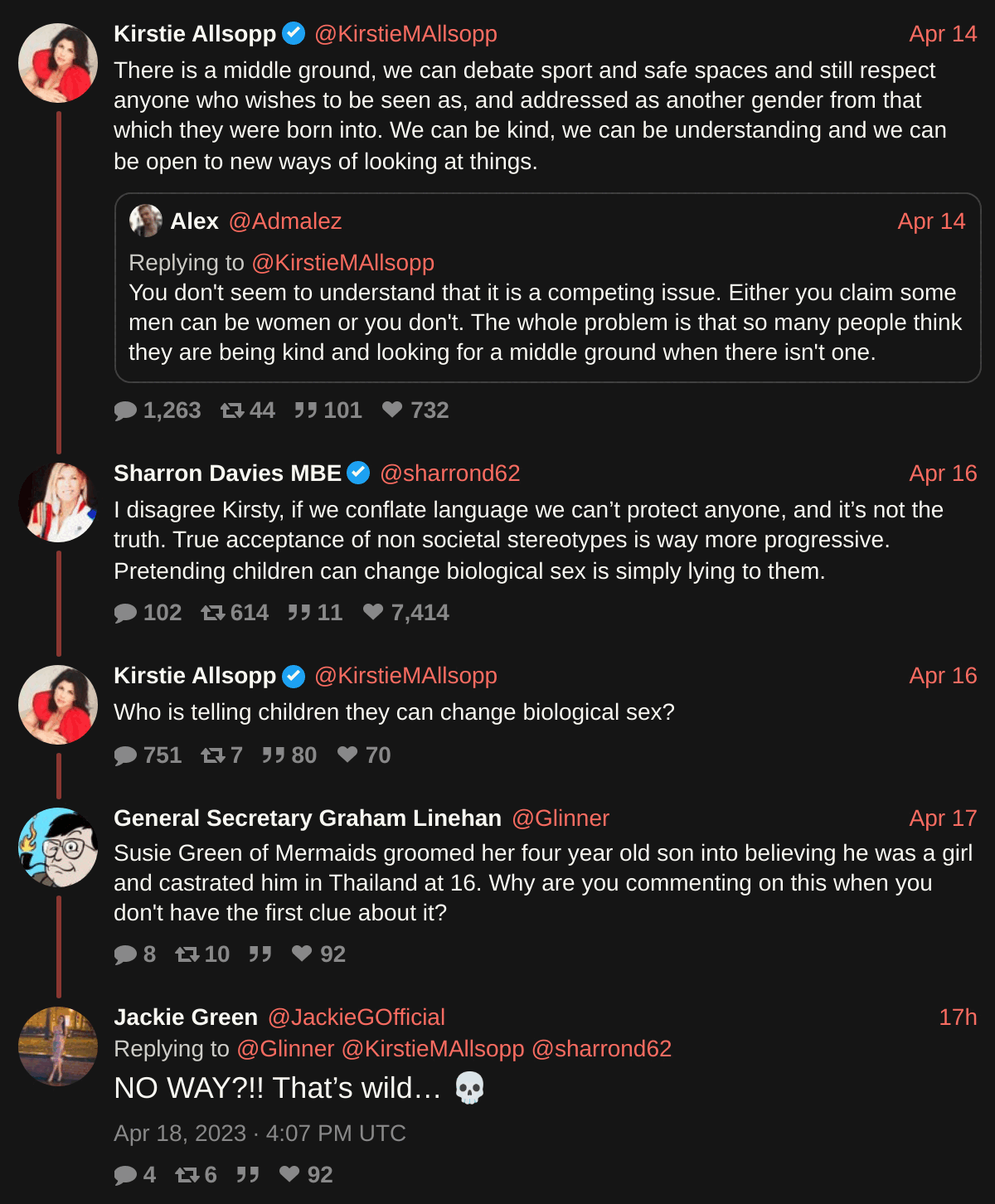The width and height of the screenshot is (995, 1204).
Task: Click heart icon with 7,414 likes
Action: [373, 613]
